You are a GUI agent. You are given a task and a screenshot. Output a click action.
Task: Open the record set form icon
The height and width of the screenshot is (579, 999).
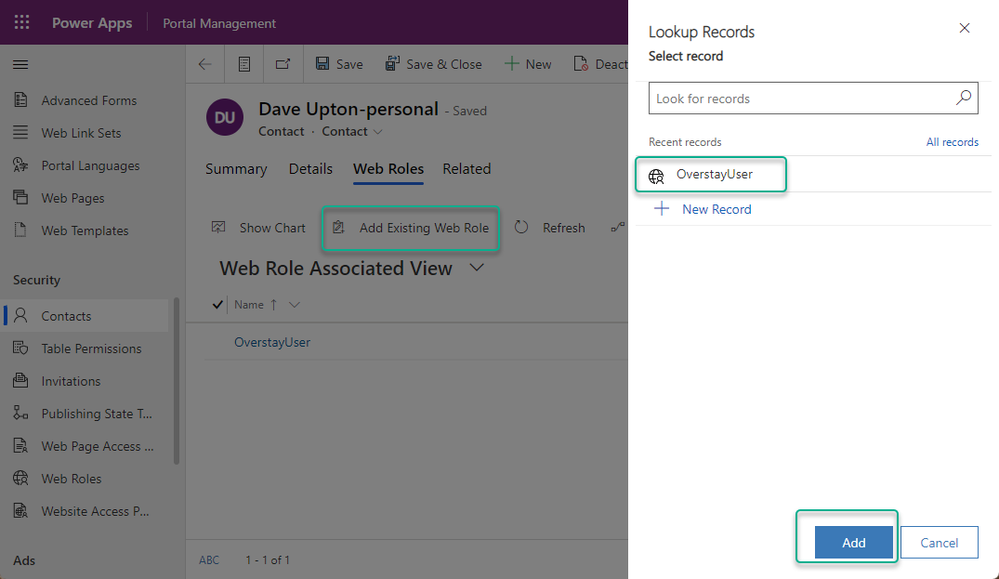click(x=244, y=64)
